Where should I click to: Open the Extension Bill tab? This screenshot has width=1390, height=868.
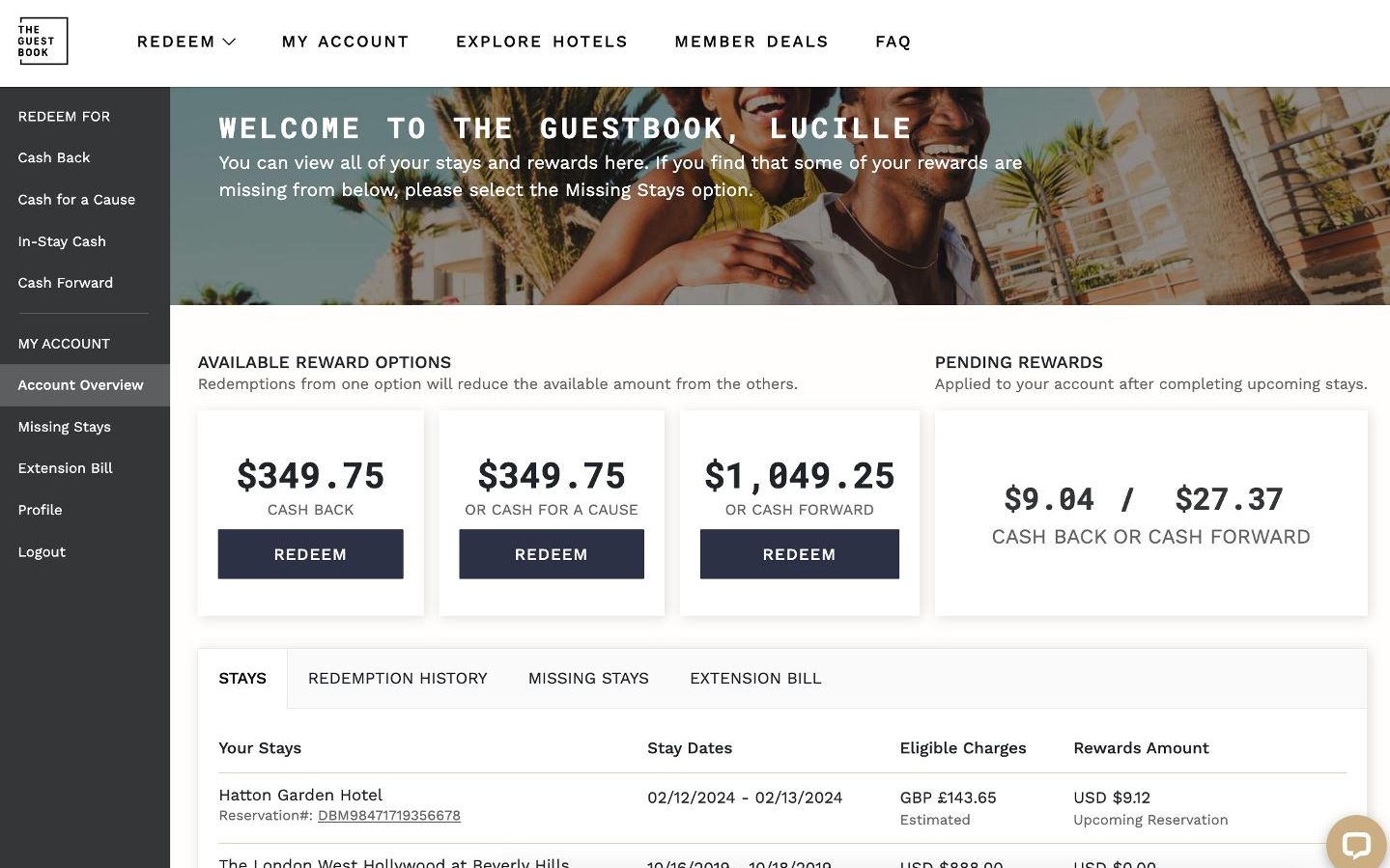[754, 678]
